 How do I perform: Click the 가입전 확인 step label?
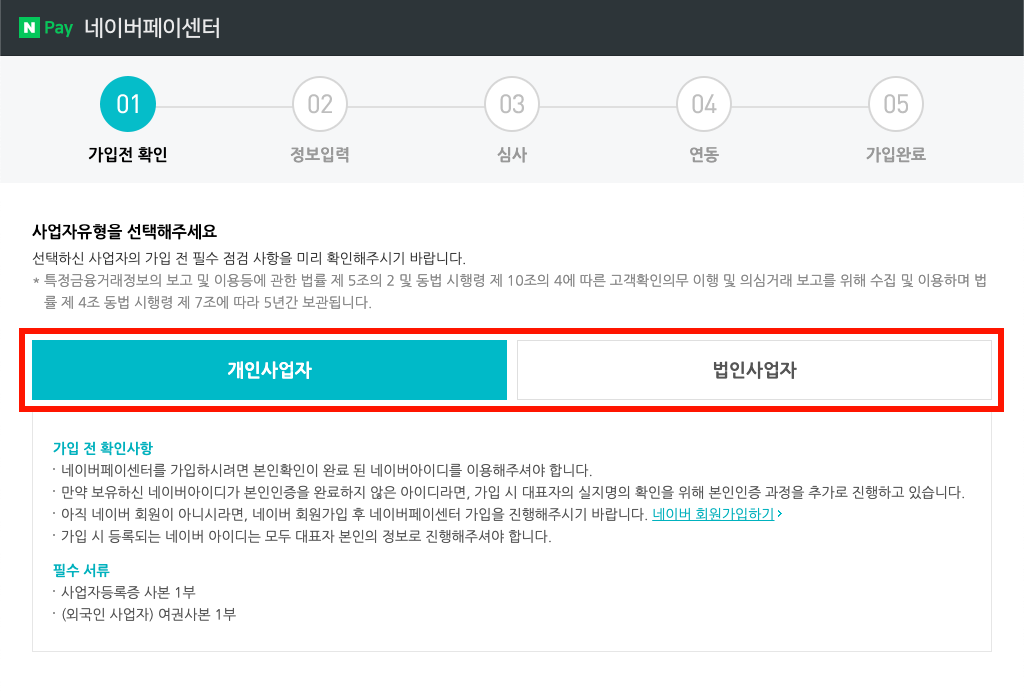pos(128,155)
